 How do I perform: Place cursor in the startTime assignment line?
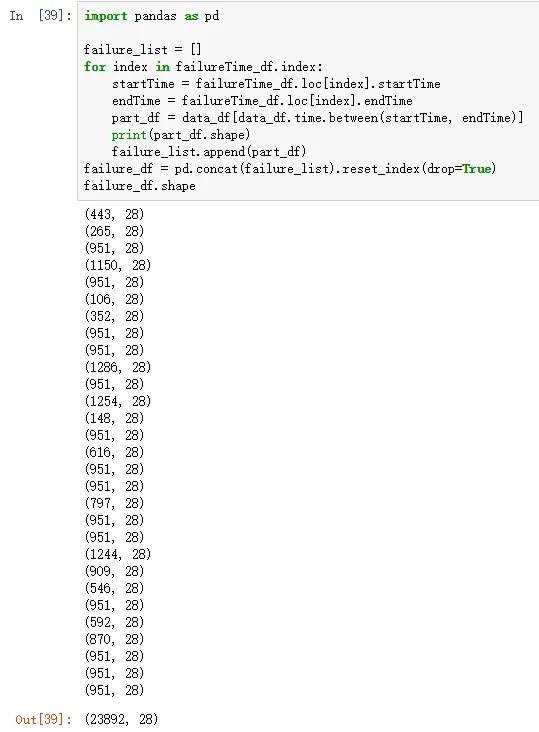(x=276, y=84)
